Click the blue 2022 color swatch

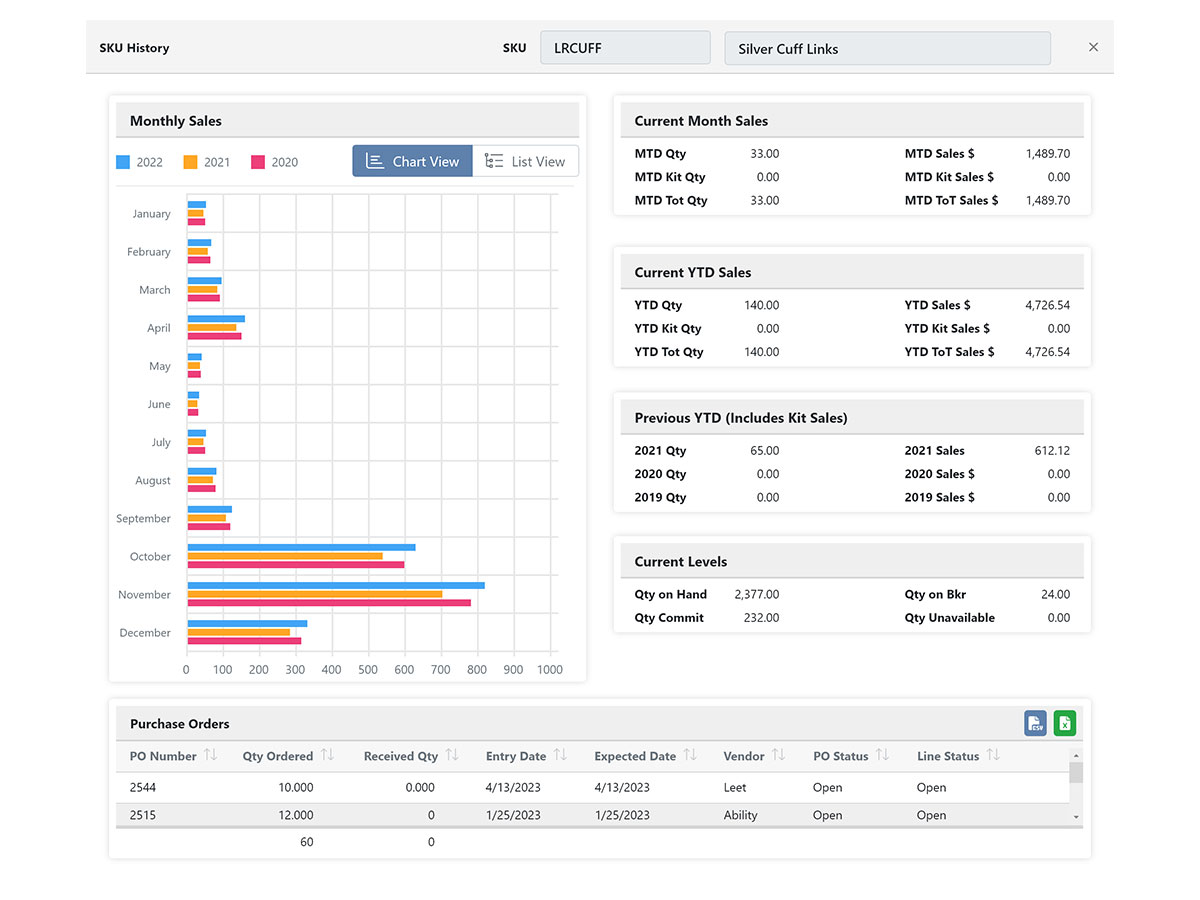(124, 161)
